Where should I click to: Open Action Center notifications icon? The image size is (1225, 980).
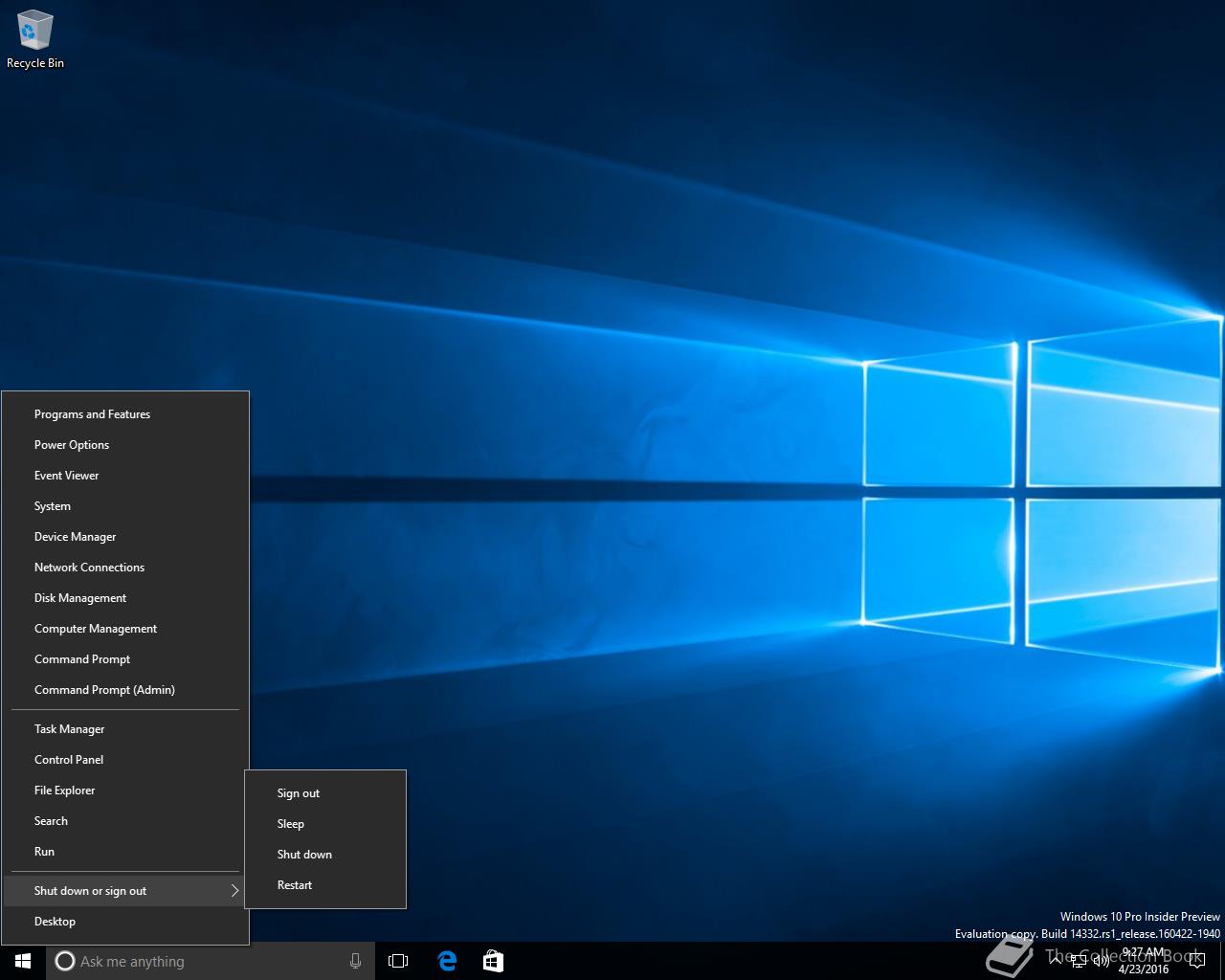coord(1196,961)
